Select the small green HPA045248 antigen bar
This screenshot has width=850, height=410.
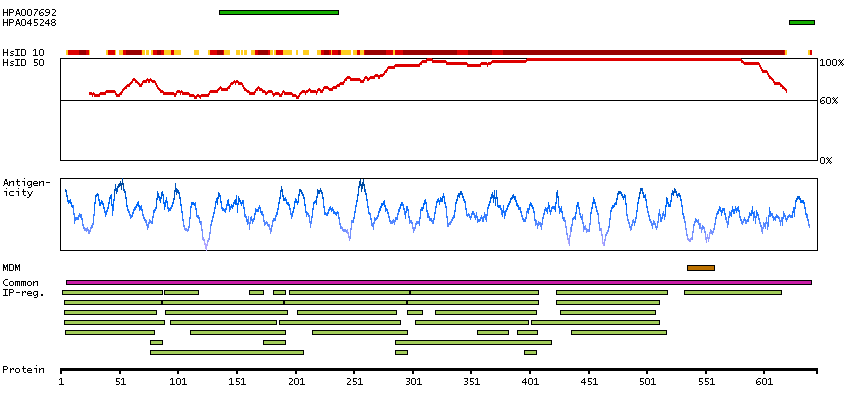pos(801,22)
